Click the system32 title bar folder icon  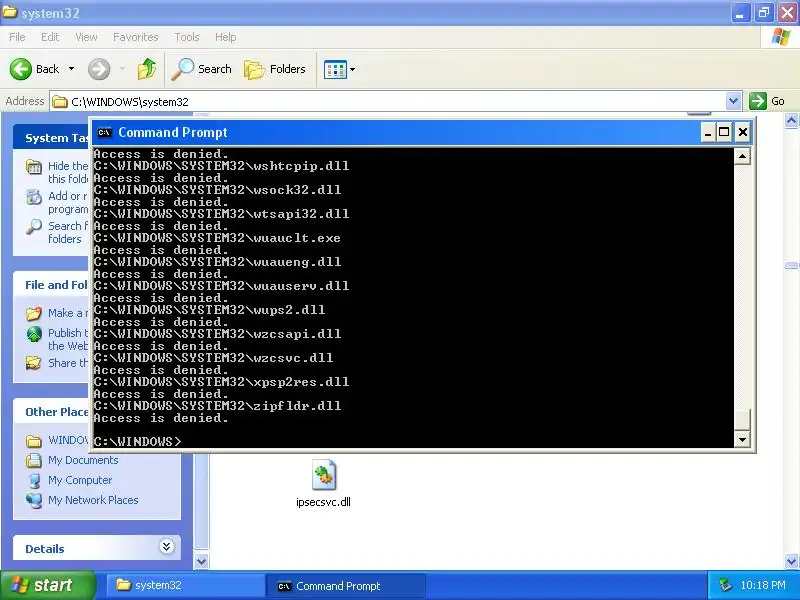pos(10,11)
